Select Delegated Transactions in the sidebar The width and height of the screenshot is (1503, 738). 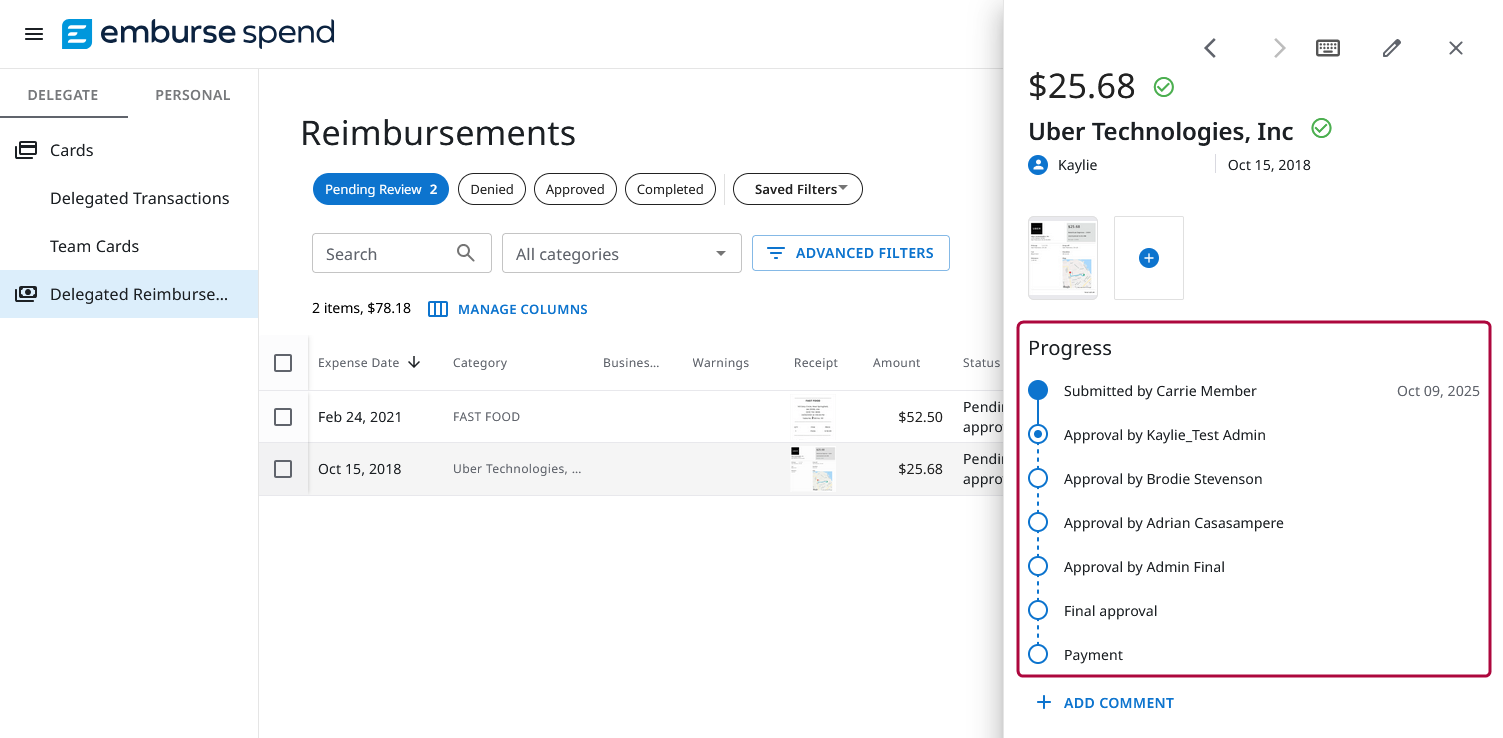[x=139, y=198]
